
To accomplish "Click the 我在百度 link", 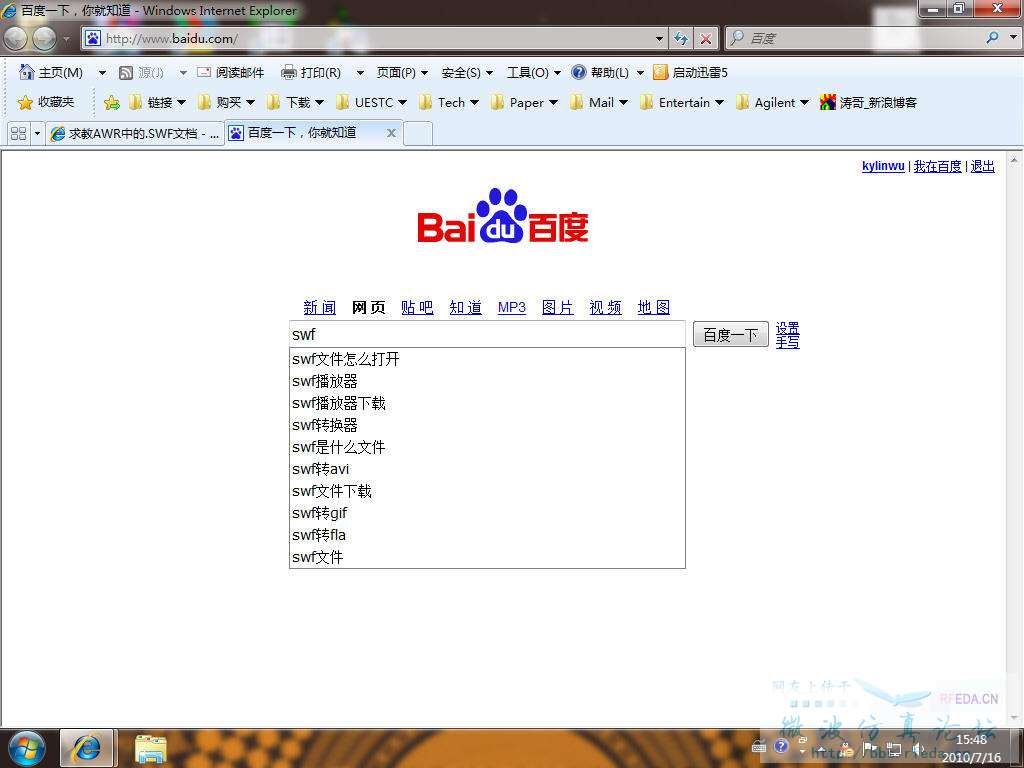I will [938, 167].
